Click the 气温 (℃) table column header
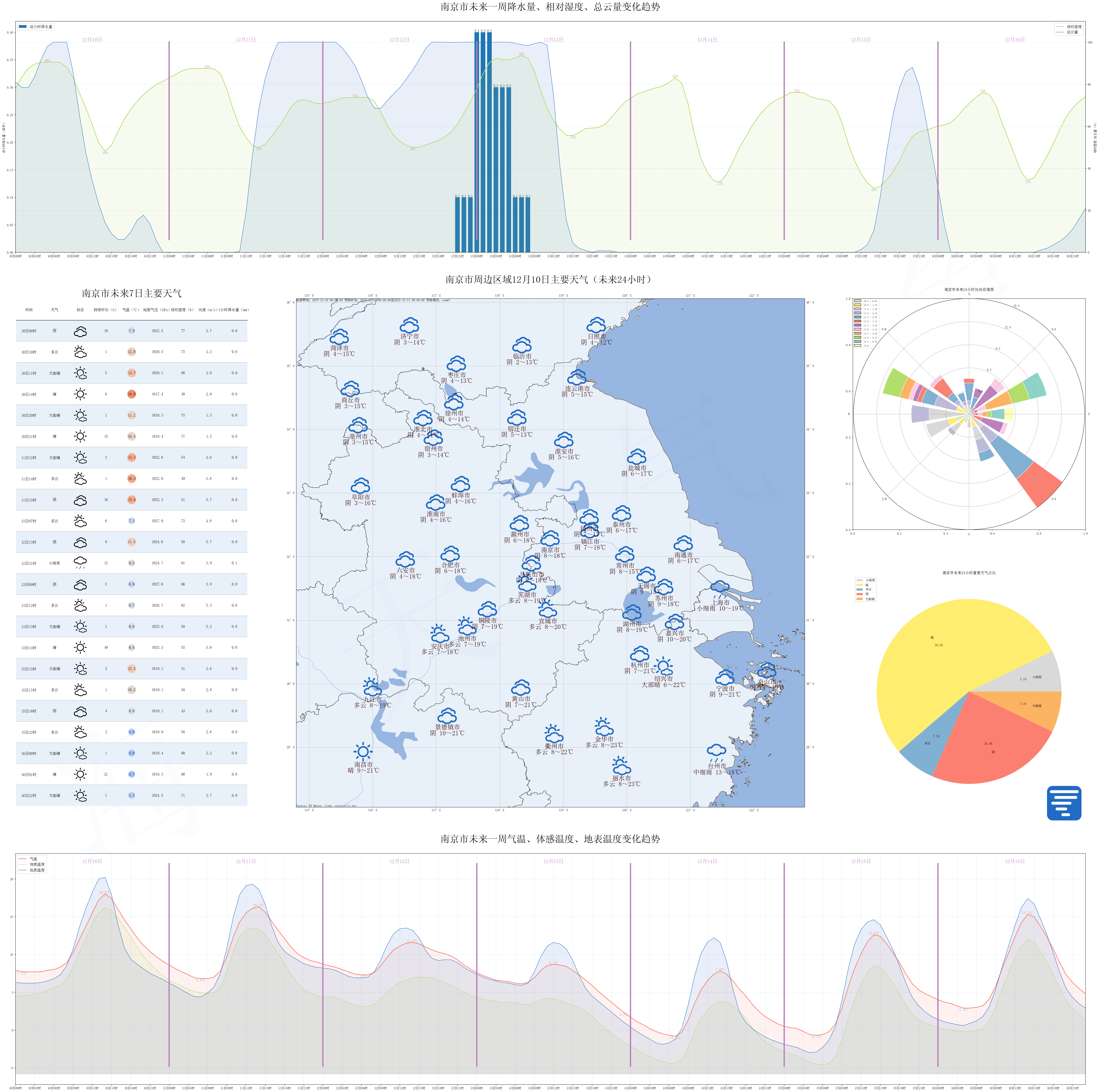This screenshot has height=1092, width=1099. (131, 310)
